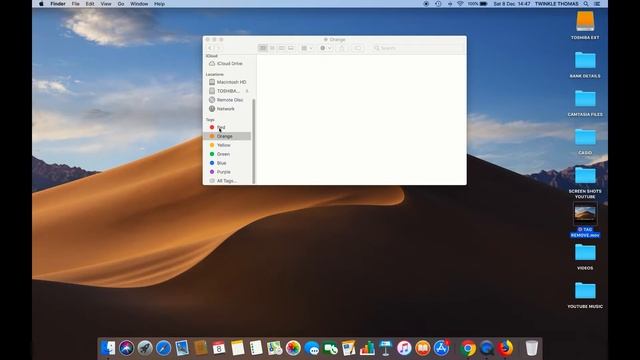Click the Time Machine menu bar icon
Viewport: 640px width, 360px height.
[x=438, y=4]
